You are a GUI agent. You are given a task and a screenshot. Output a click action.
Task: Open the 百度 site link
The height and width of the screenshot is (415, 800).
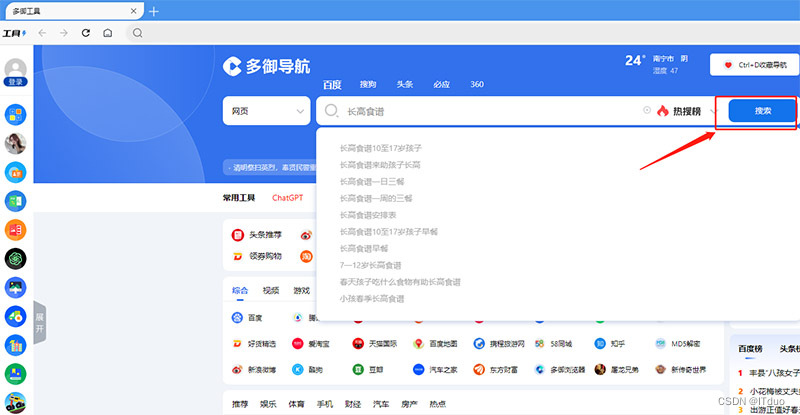[x=247, y=318]
